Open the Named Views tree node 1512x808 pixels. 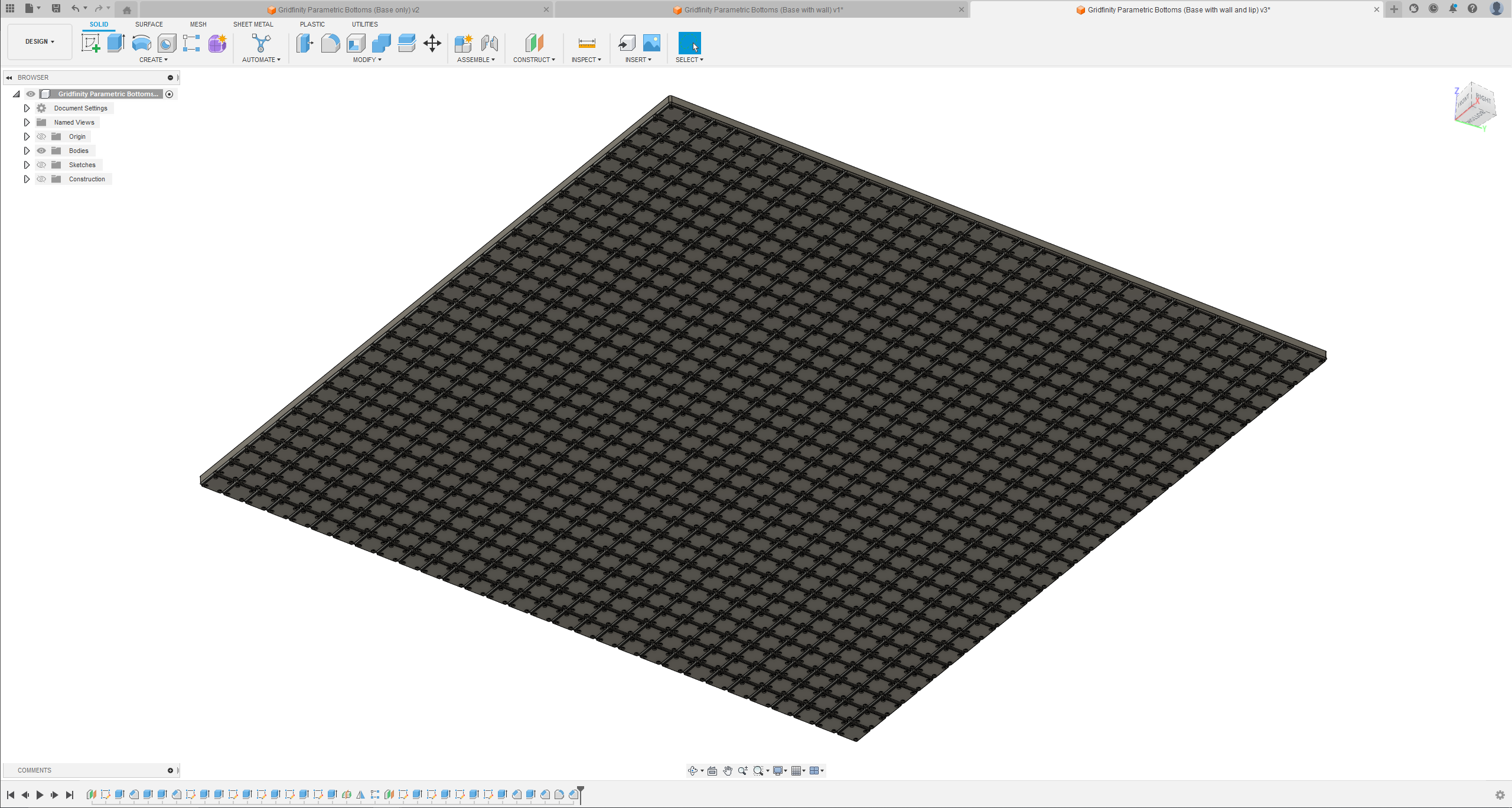(x=26, y=122)
